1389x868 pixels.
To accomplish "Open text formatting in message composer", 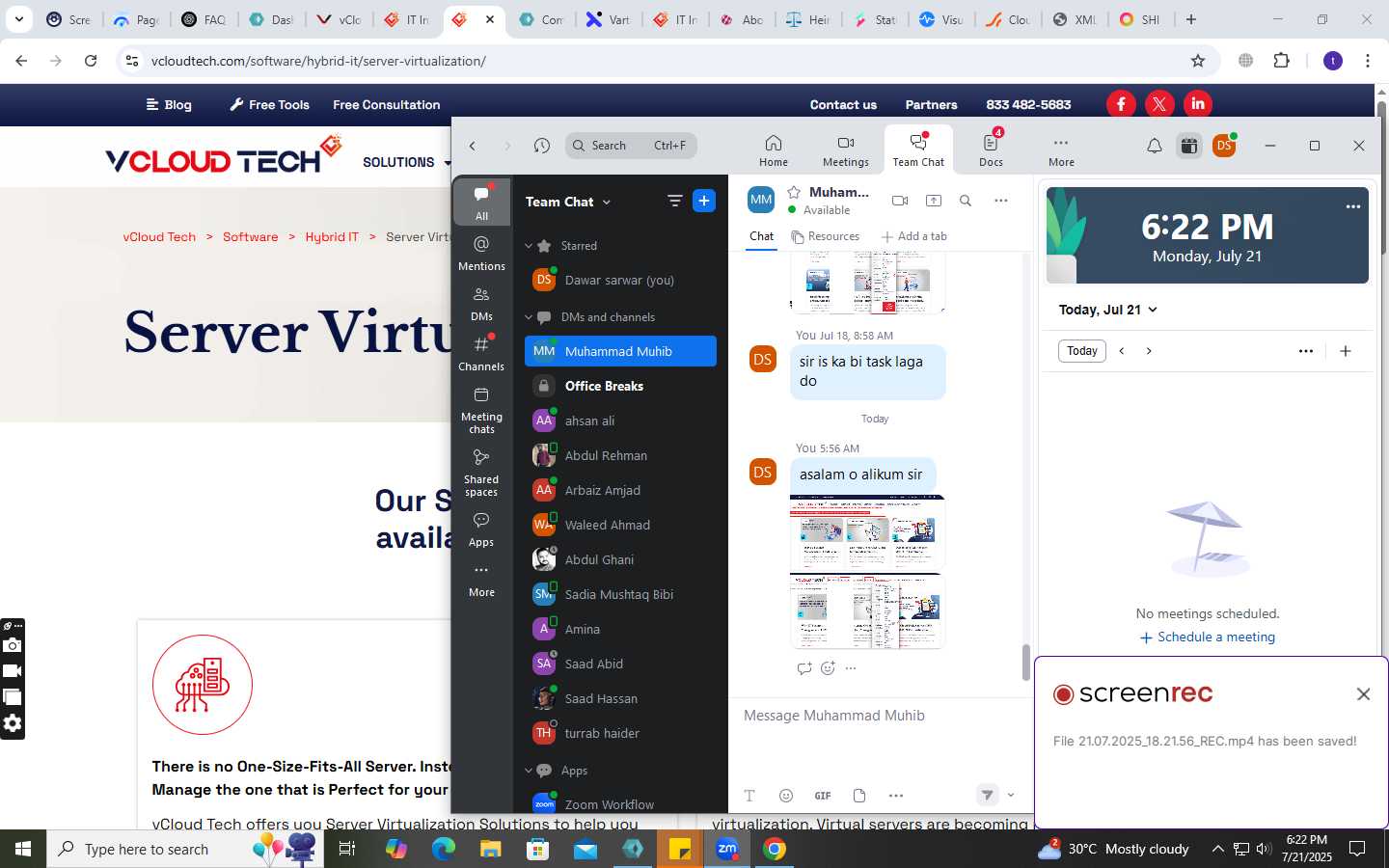I will (x=749, y=796).
